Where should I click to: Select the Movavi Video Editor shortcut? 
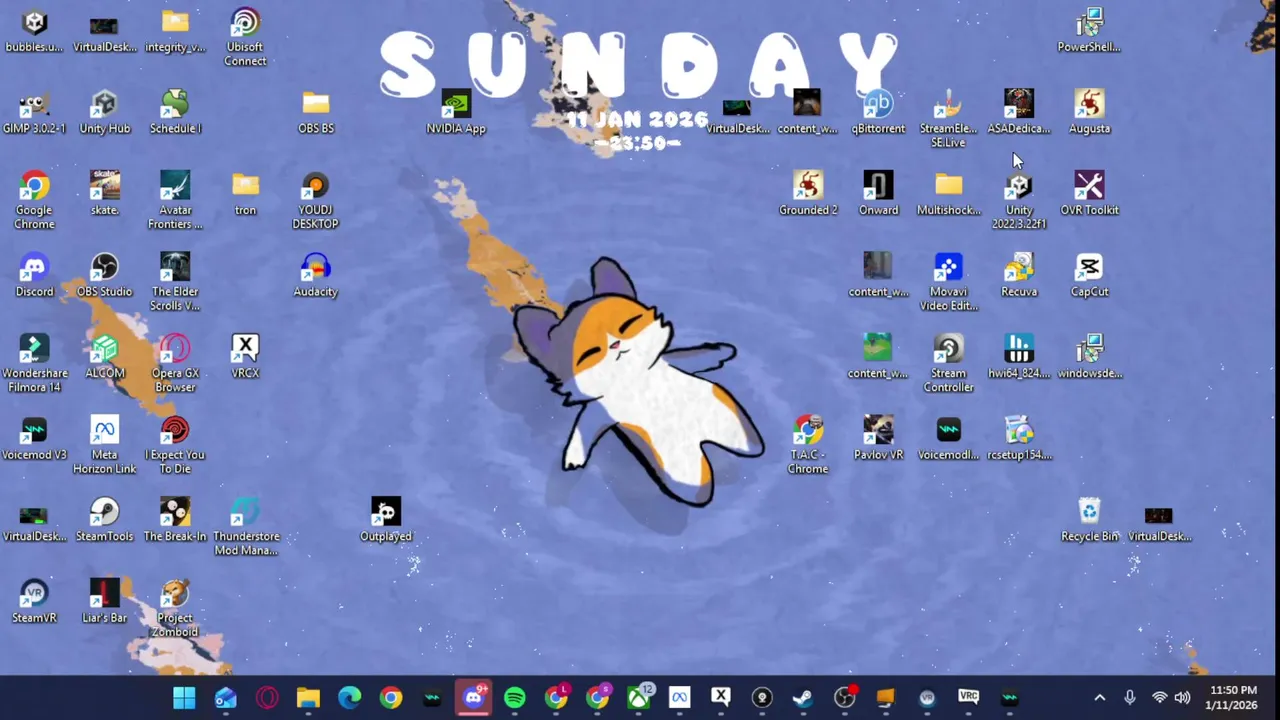tap(948, 282)
